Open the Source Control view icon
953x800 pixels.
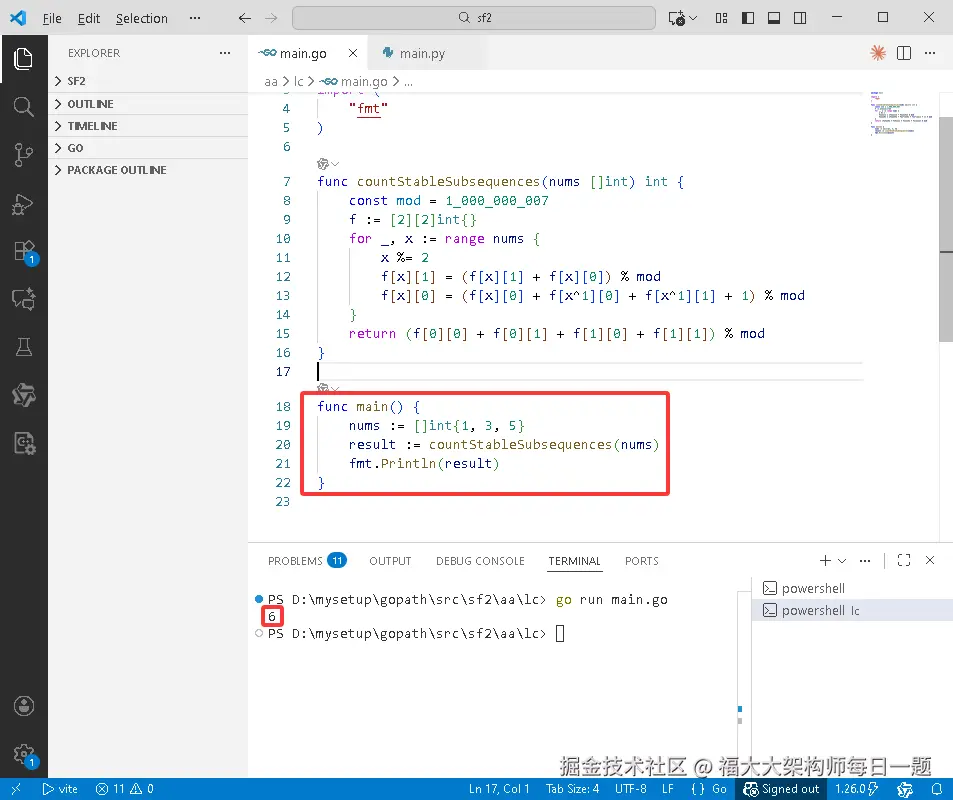point(23,155)
